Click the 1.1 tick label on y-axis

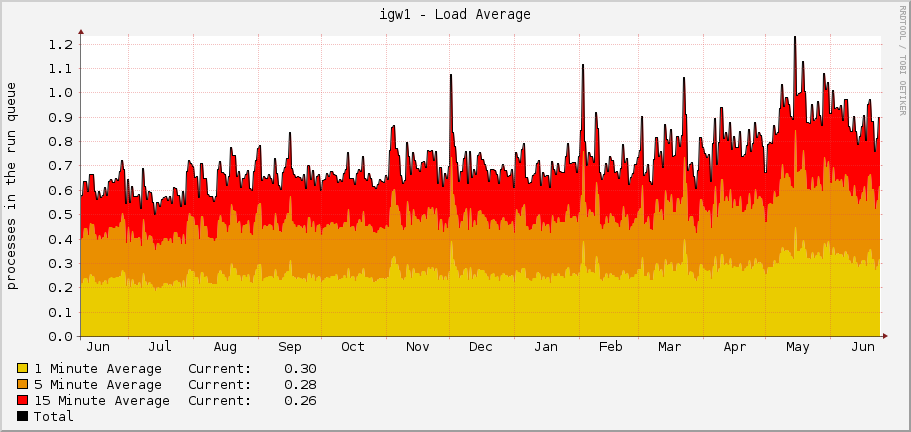(x=61, y=69)
